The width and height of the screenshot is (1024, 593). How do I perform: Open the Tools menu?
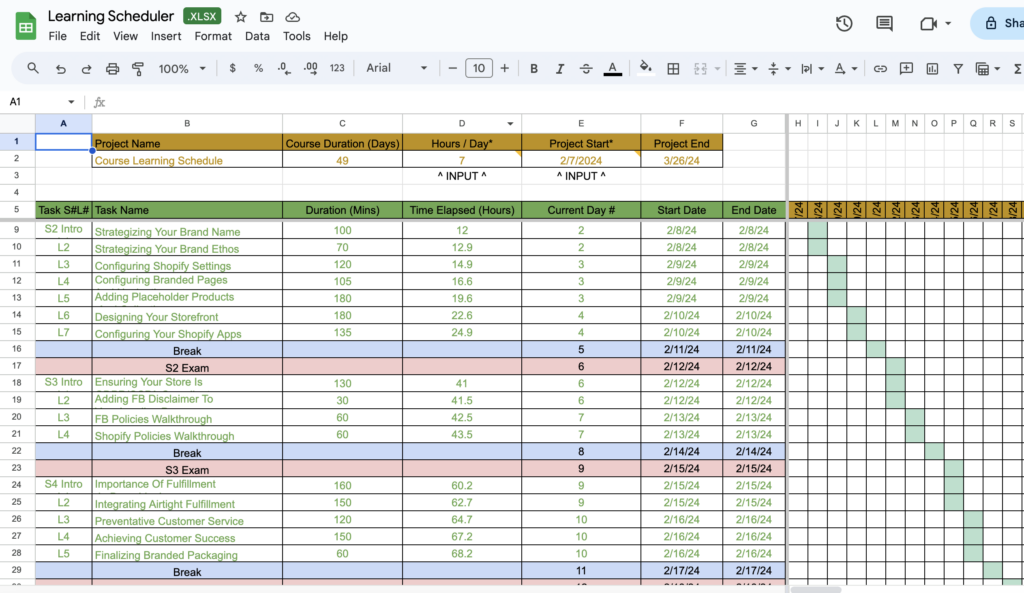(296, 36)
